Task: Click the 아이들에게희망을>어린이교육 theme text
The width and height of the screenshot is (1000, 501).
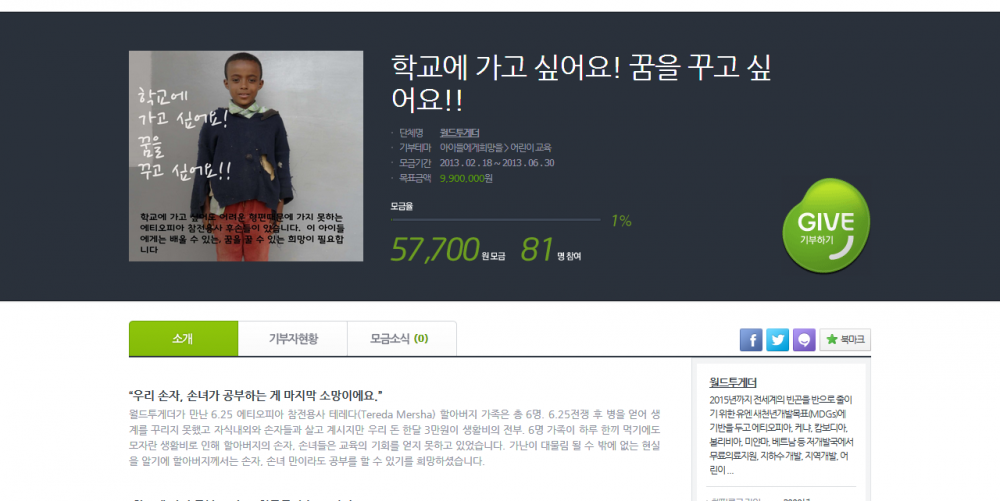Action: [x=495, y=148]
